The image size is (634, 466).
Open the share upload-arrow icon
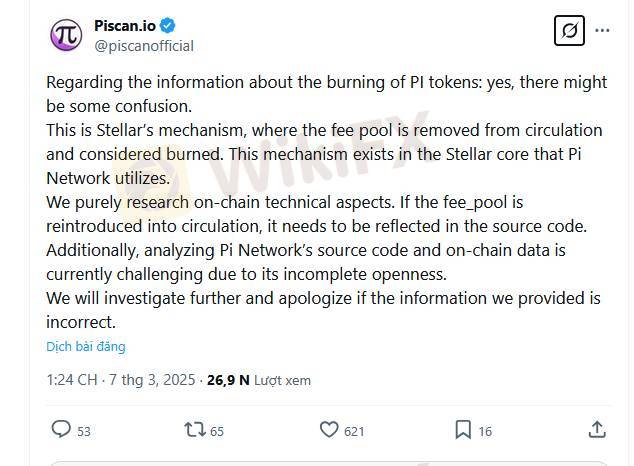[x=597, y=429]
